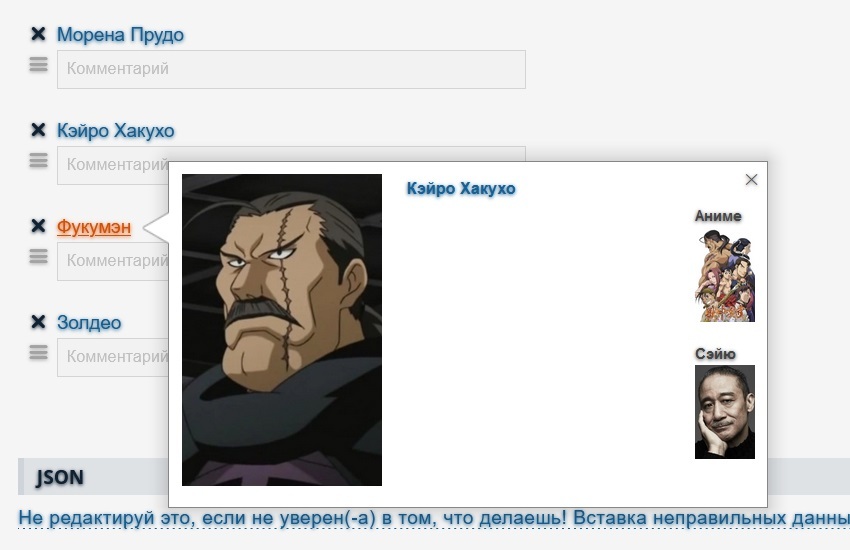
Task: Open the Фукумэн character link
Action: point(94,227)
